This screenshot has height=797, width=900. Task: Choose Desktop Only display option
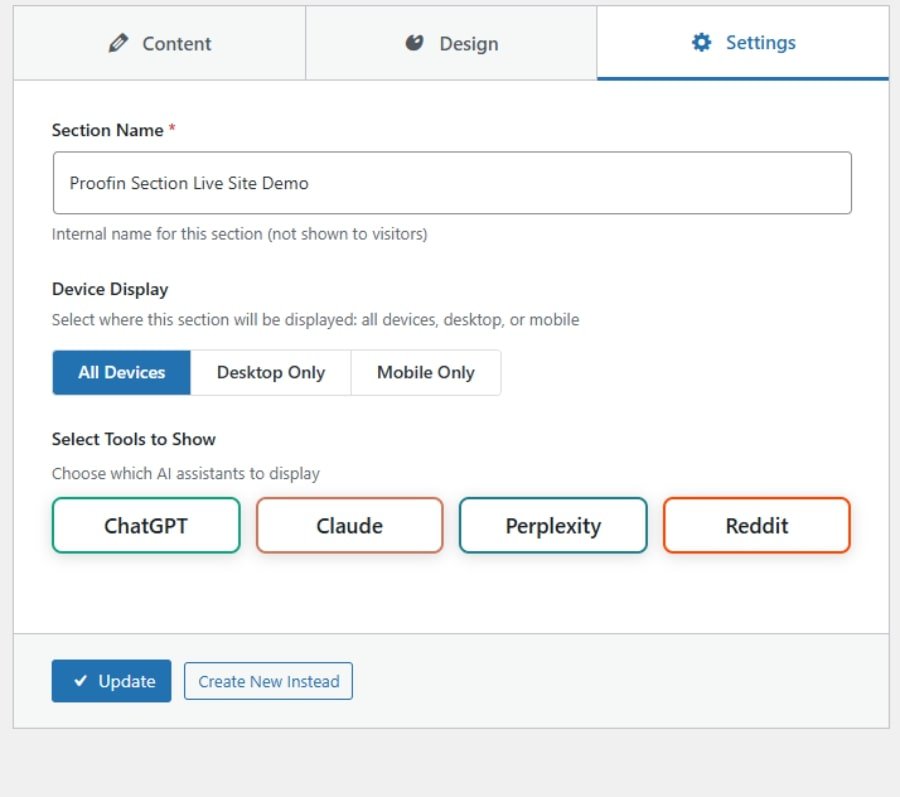271,372
